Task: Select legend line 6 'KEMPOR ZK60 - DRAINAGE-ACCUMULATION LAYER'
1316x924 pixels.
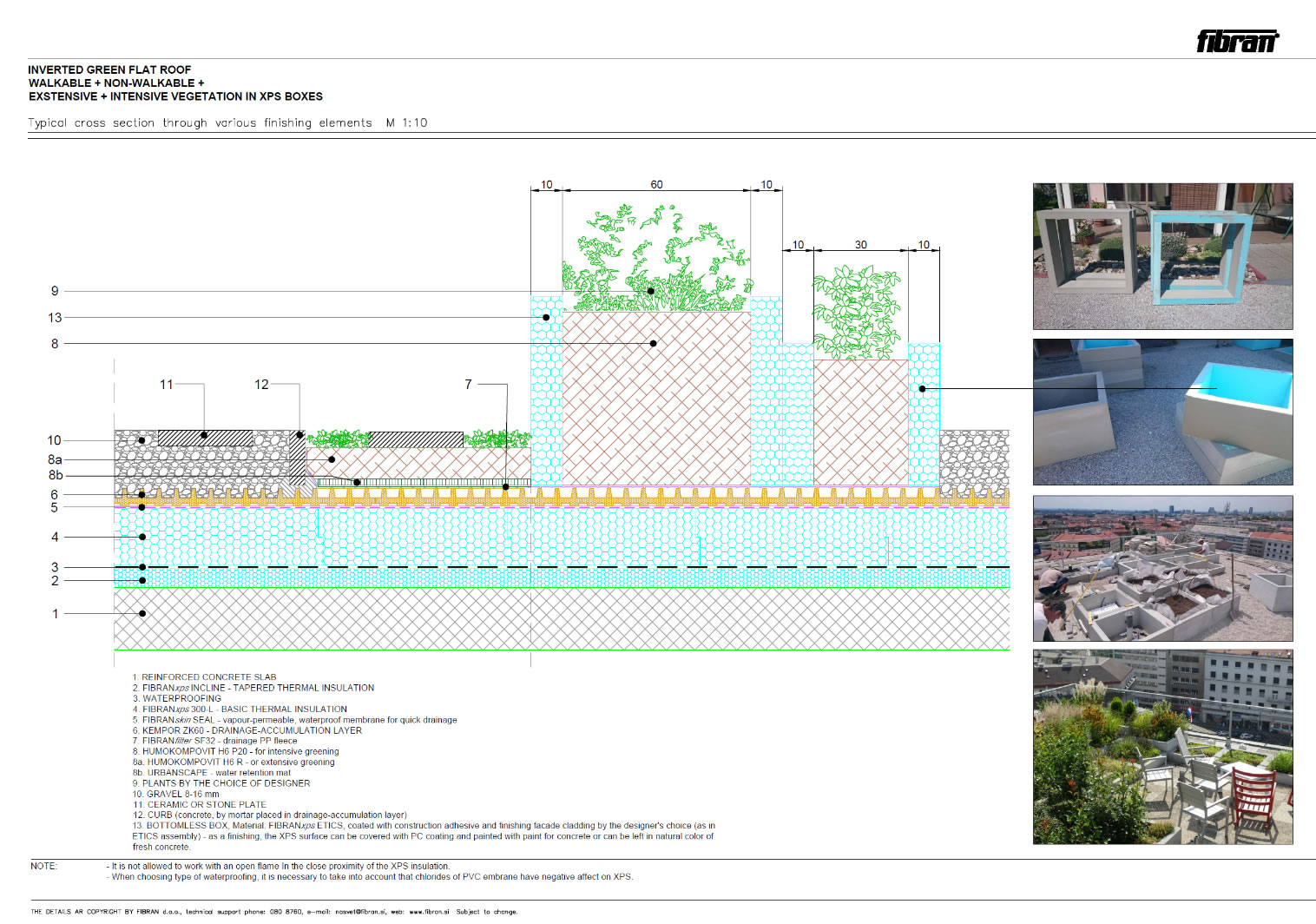Action: (x=247, y=730)
